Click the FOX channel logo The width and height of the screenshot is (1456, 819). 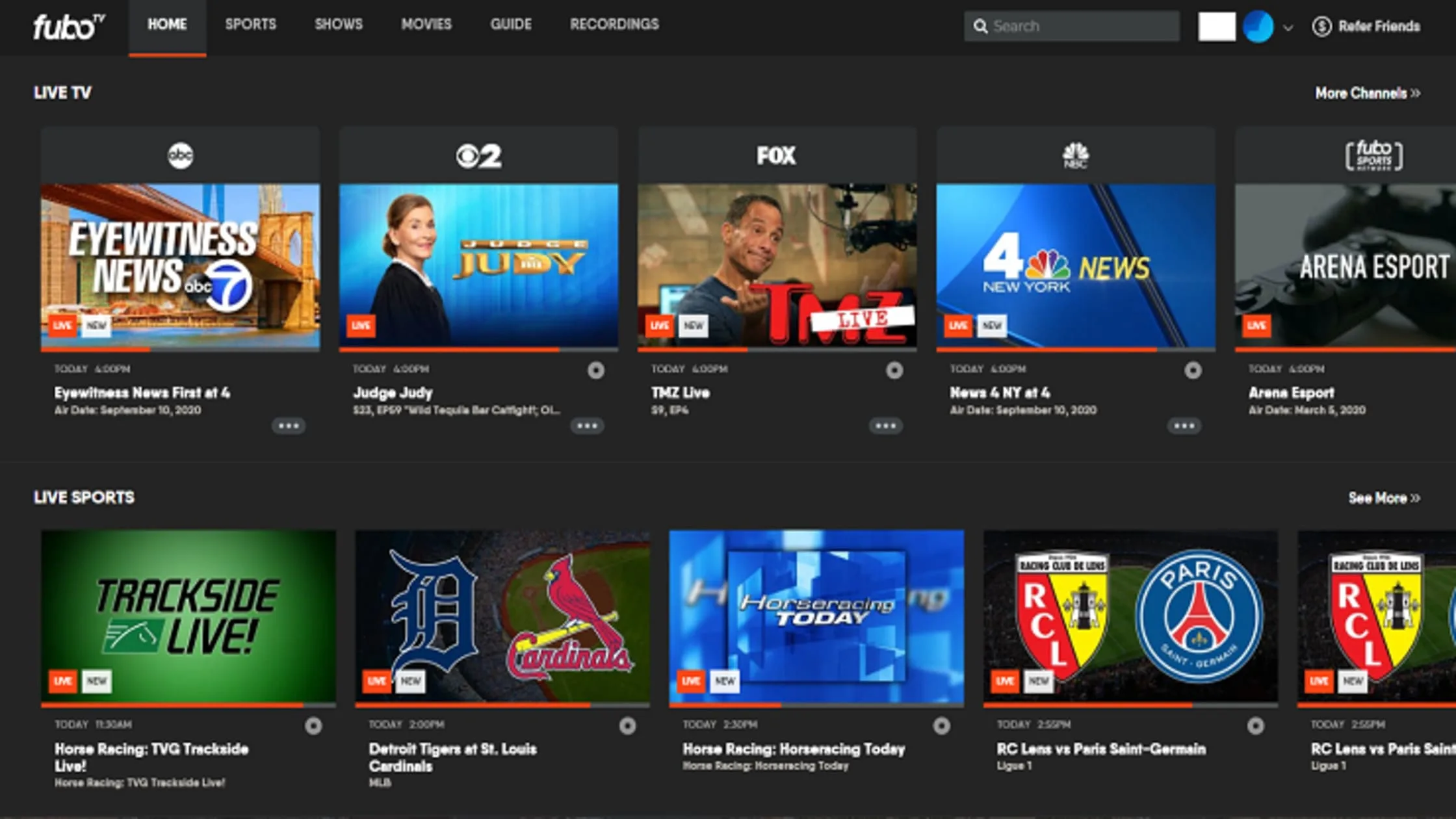(777, 153)
